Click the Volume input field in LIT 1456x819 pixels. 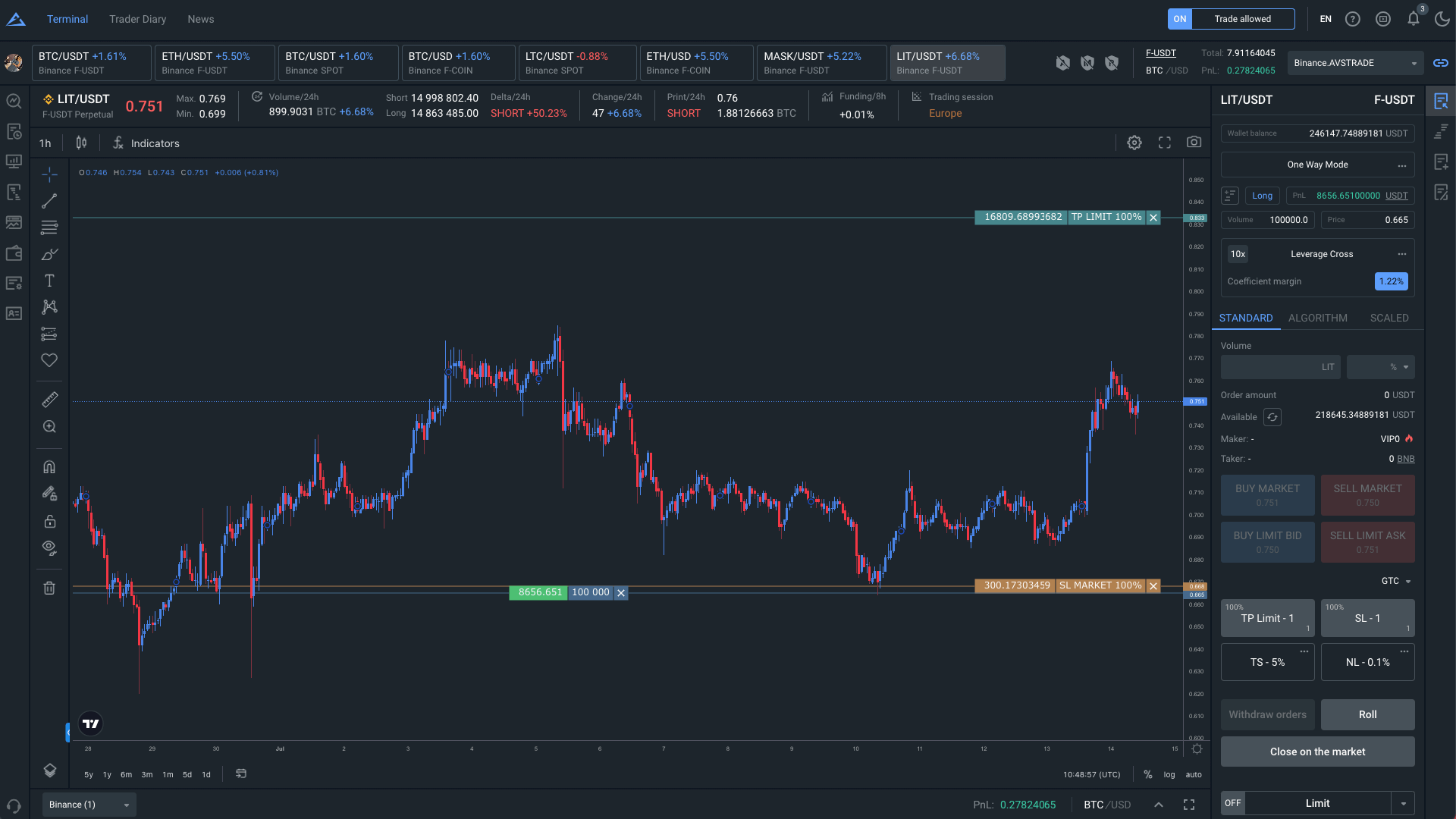click(1280, 367)
